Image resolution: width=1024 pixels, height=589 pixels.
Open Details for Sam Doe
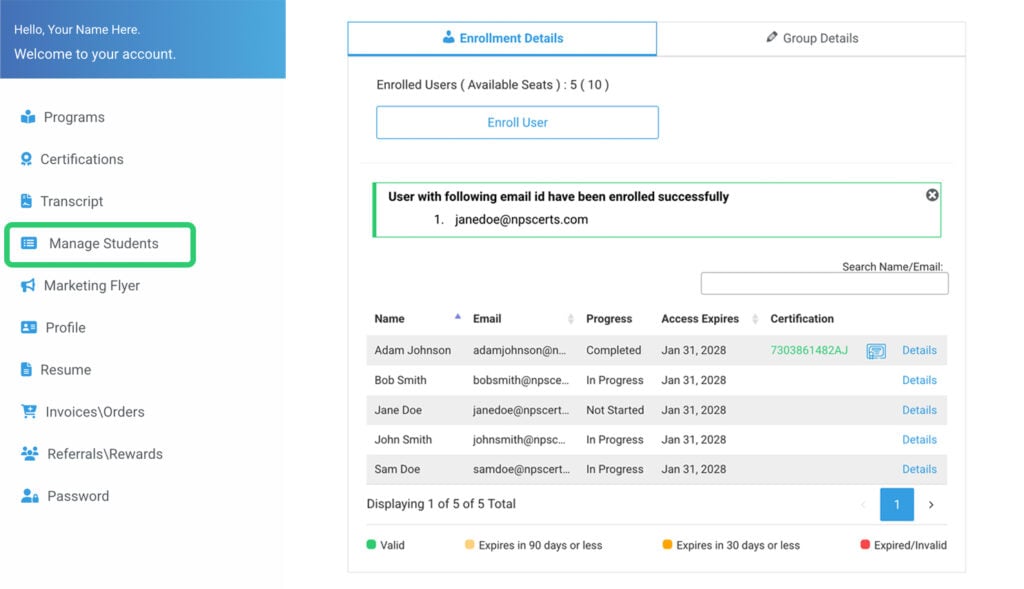pyautogui.click(x=919, y=469)
